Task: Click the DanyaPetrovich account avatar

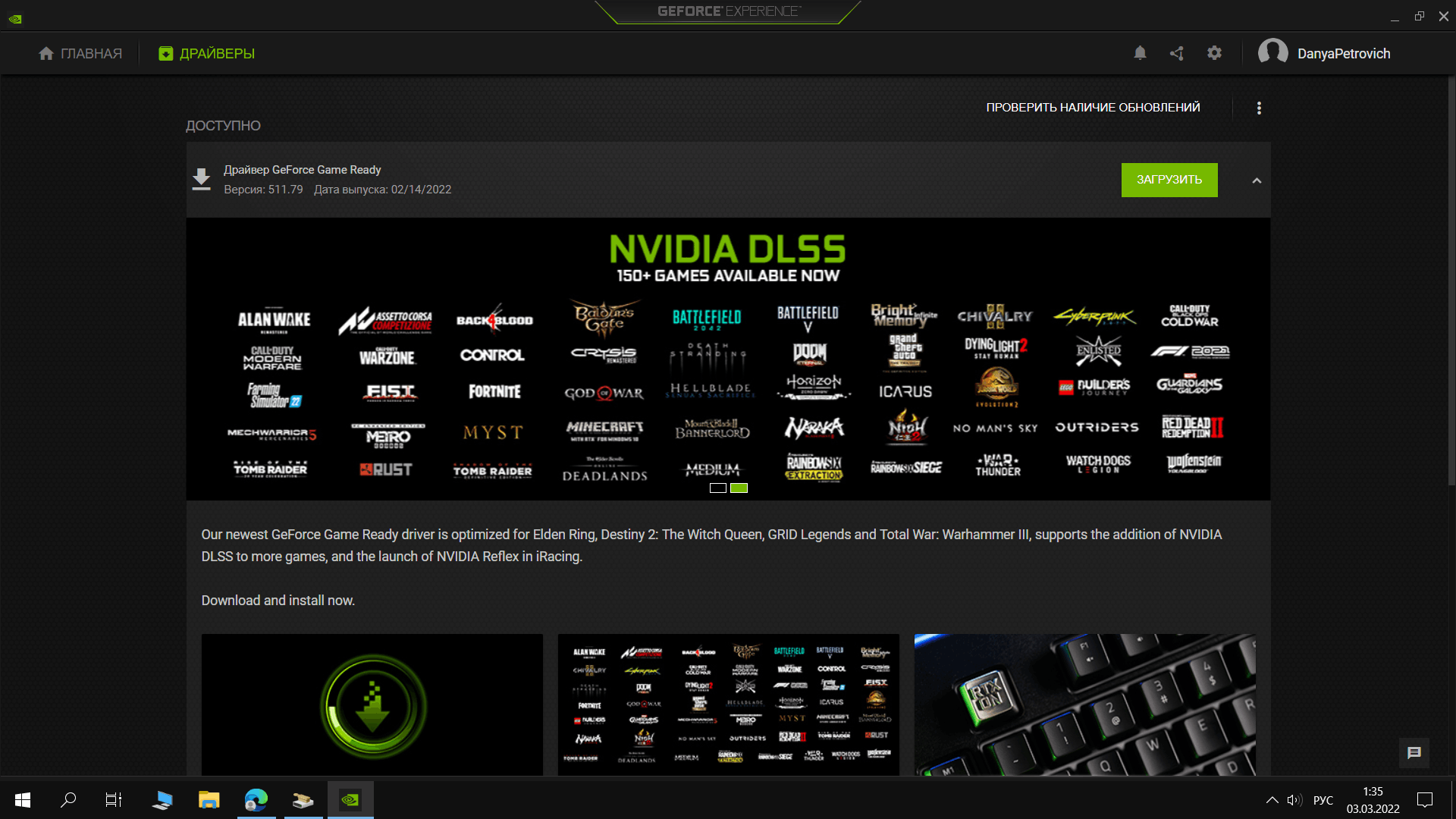Action: tap(1272, 53)
